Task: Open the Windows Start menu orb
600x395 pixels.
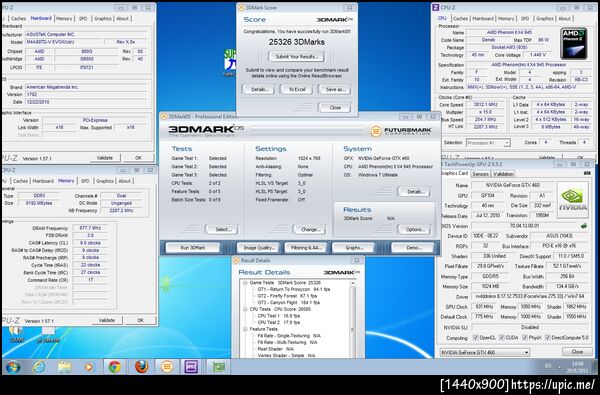Action: coord(13,367)
